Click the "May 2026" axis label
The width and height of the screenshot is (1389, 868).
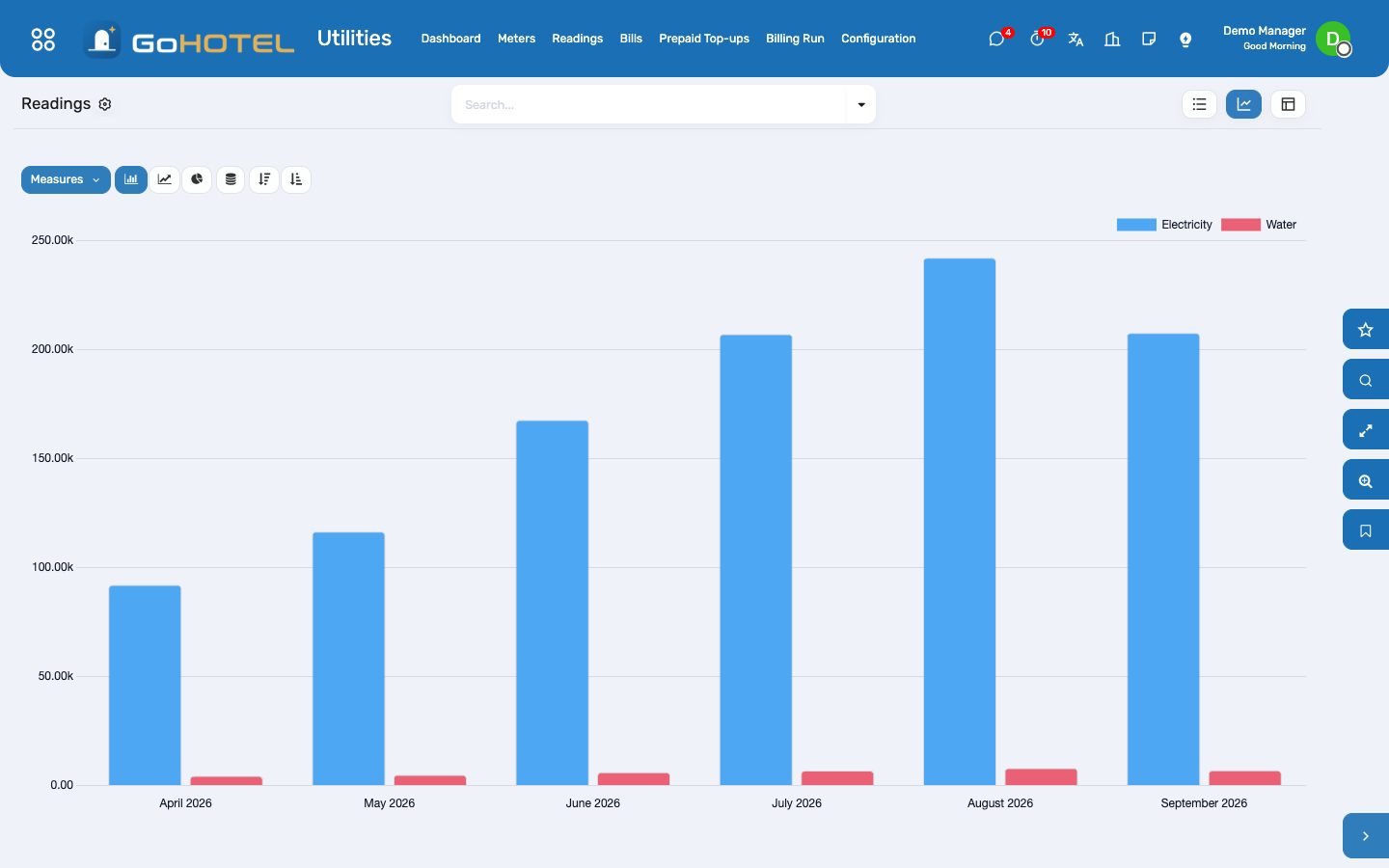tap(389, 803)
